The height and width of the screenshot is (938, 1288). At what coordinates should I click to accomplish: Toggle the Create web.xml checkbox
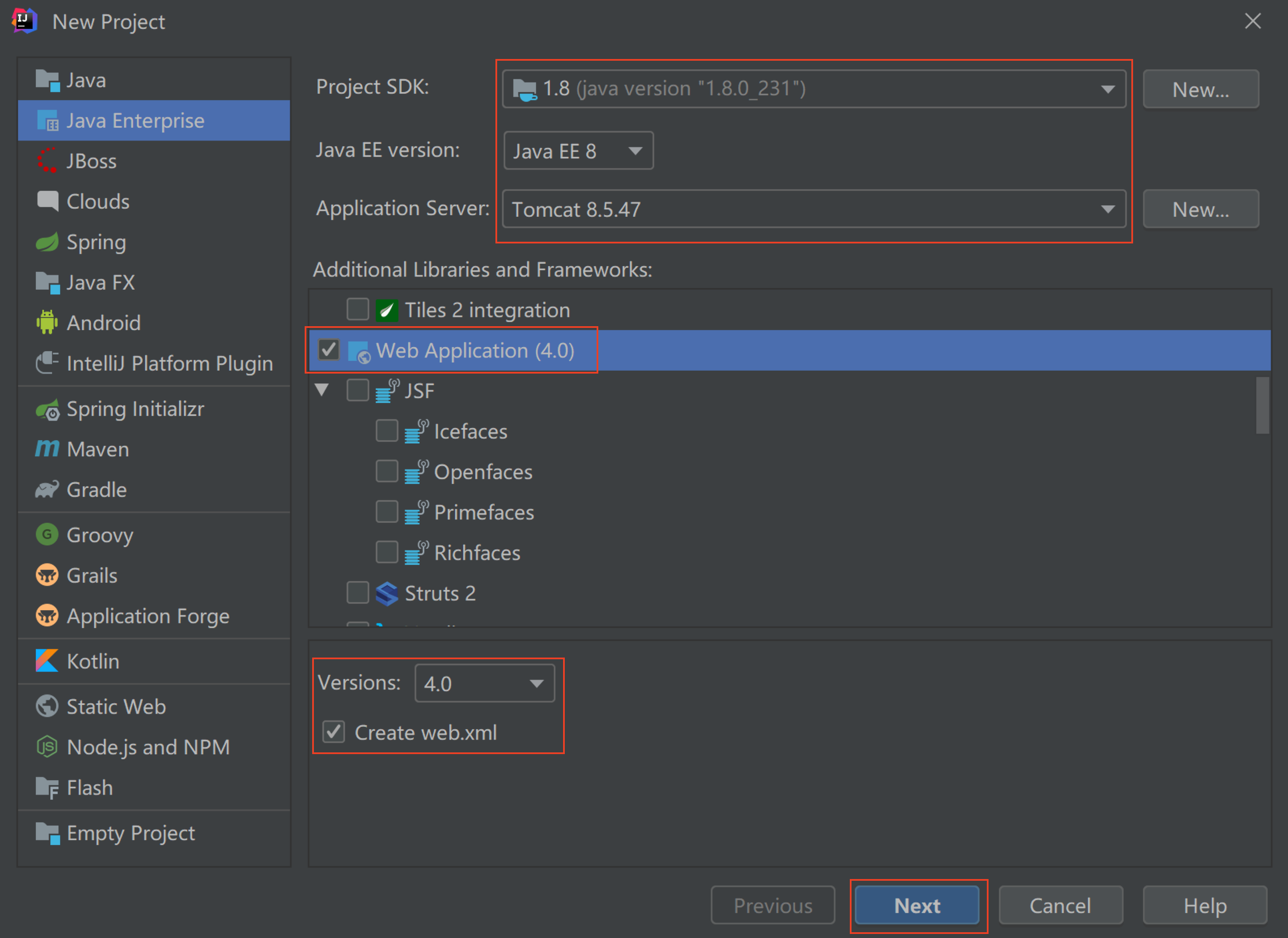[x=334, y=732]
